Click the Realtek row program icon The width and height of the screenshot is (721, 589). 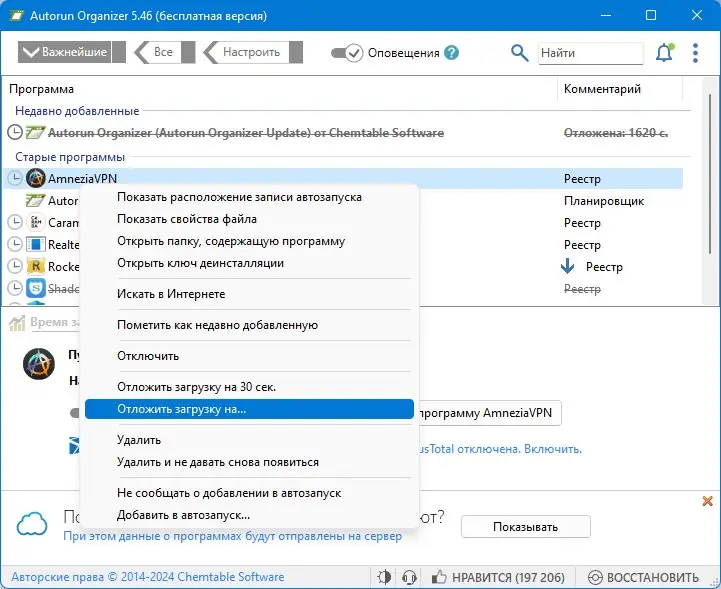pos(35,244)
